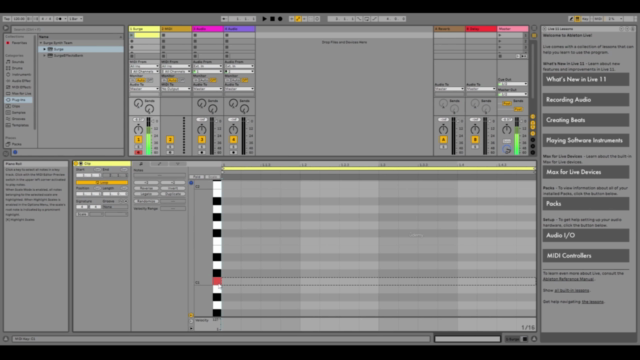Toggle return B track activator
The width and height of the screenshot is (640, 360).
(x=475, y=140)
